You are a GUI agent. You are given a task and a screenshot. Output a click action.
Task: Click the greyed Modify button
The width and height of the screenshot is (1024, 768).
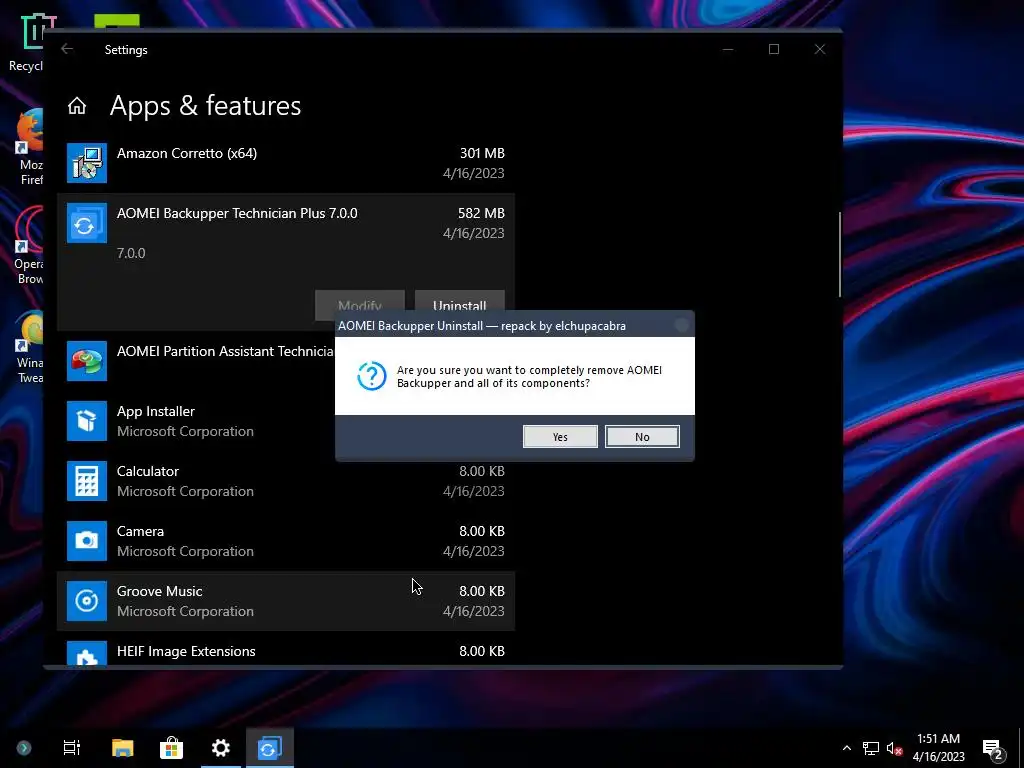point(360,304)
